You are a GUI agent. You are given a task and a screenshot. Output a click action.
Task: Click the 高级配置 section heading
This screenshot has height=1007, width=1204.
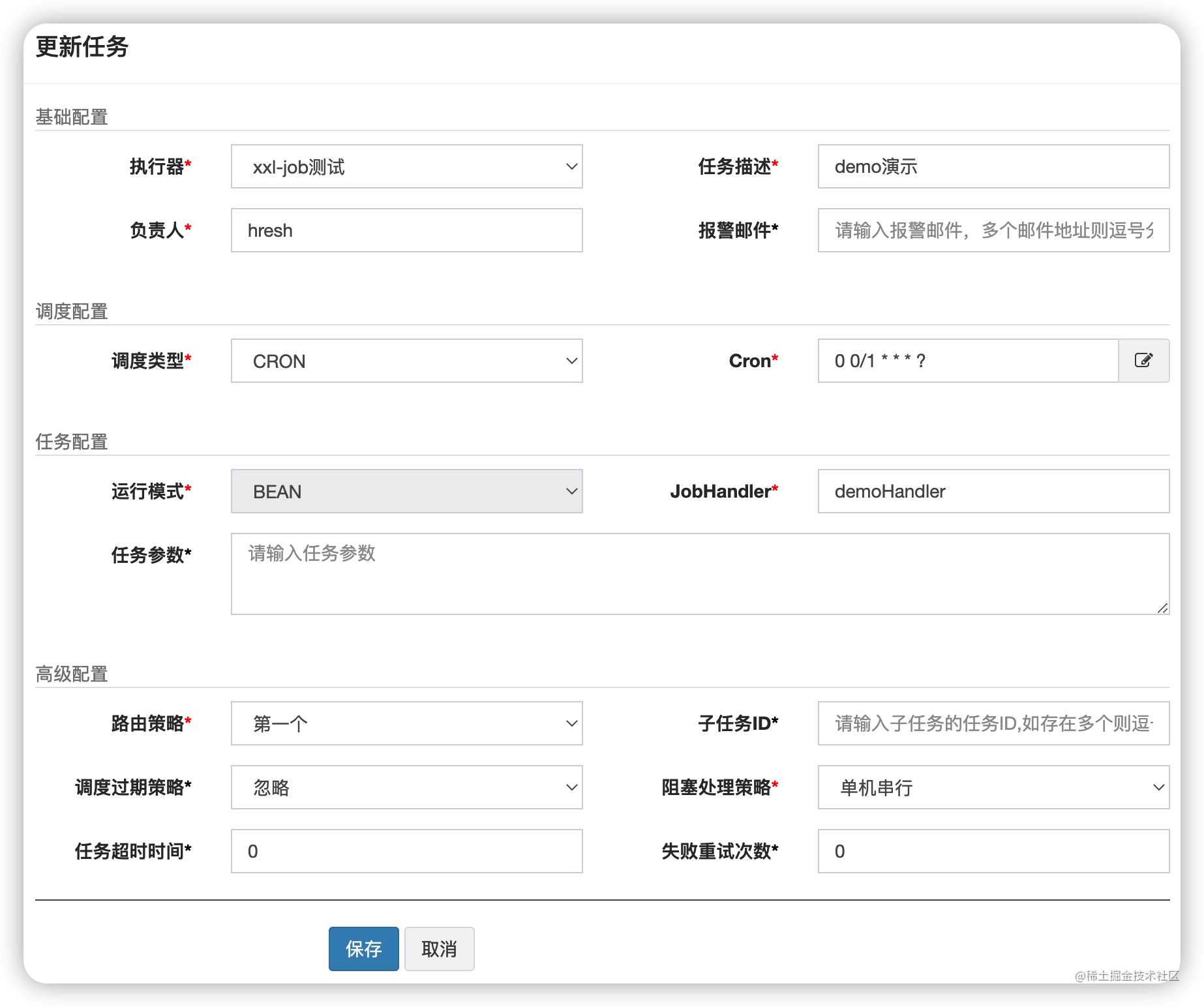(x=72, y=674)
